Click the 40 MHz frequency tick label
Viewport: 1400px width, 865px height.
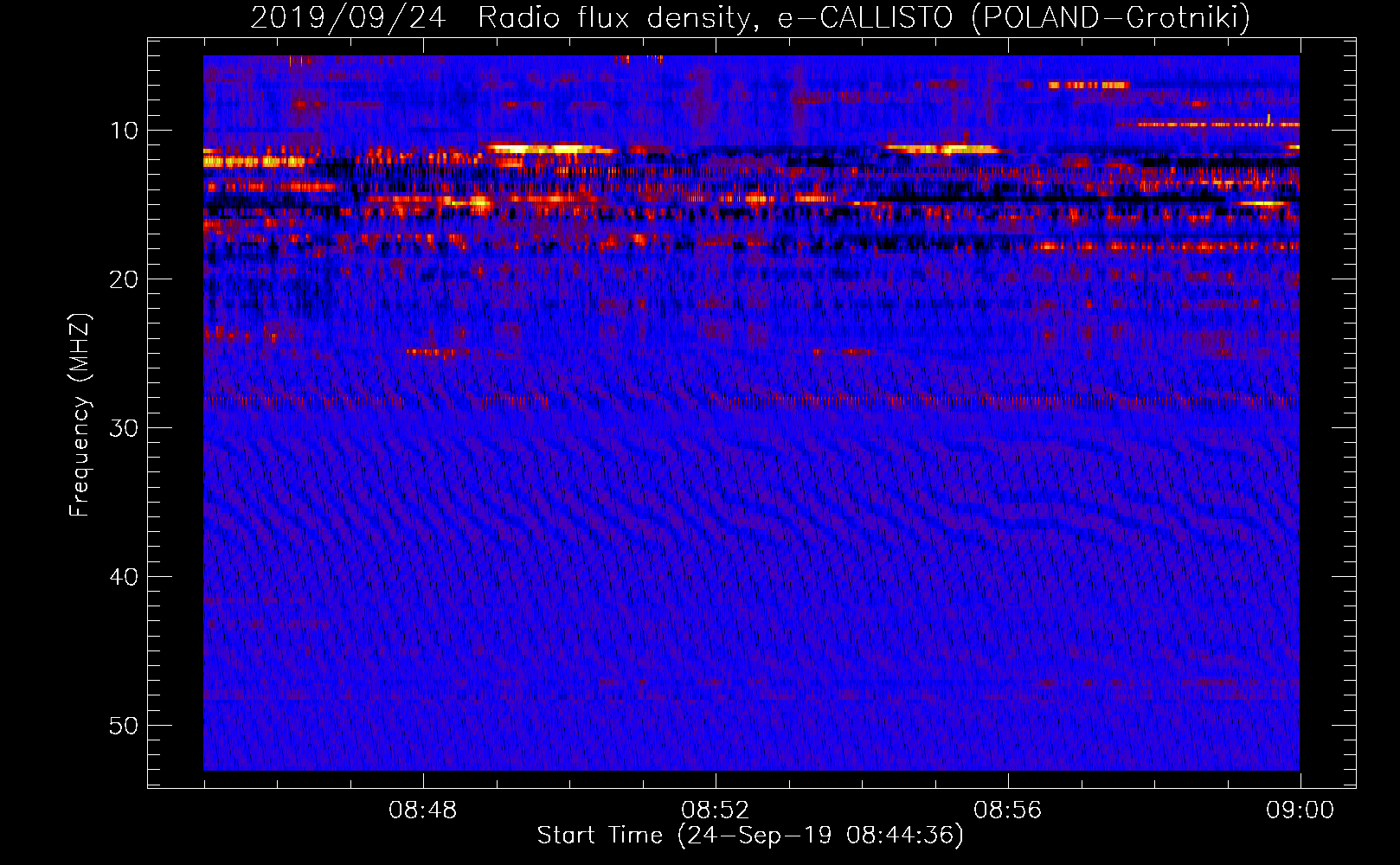pos(124,577)
